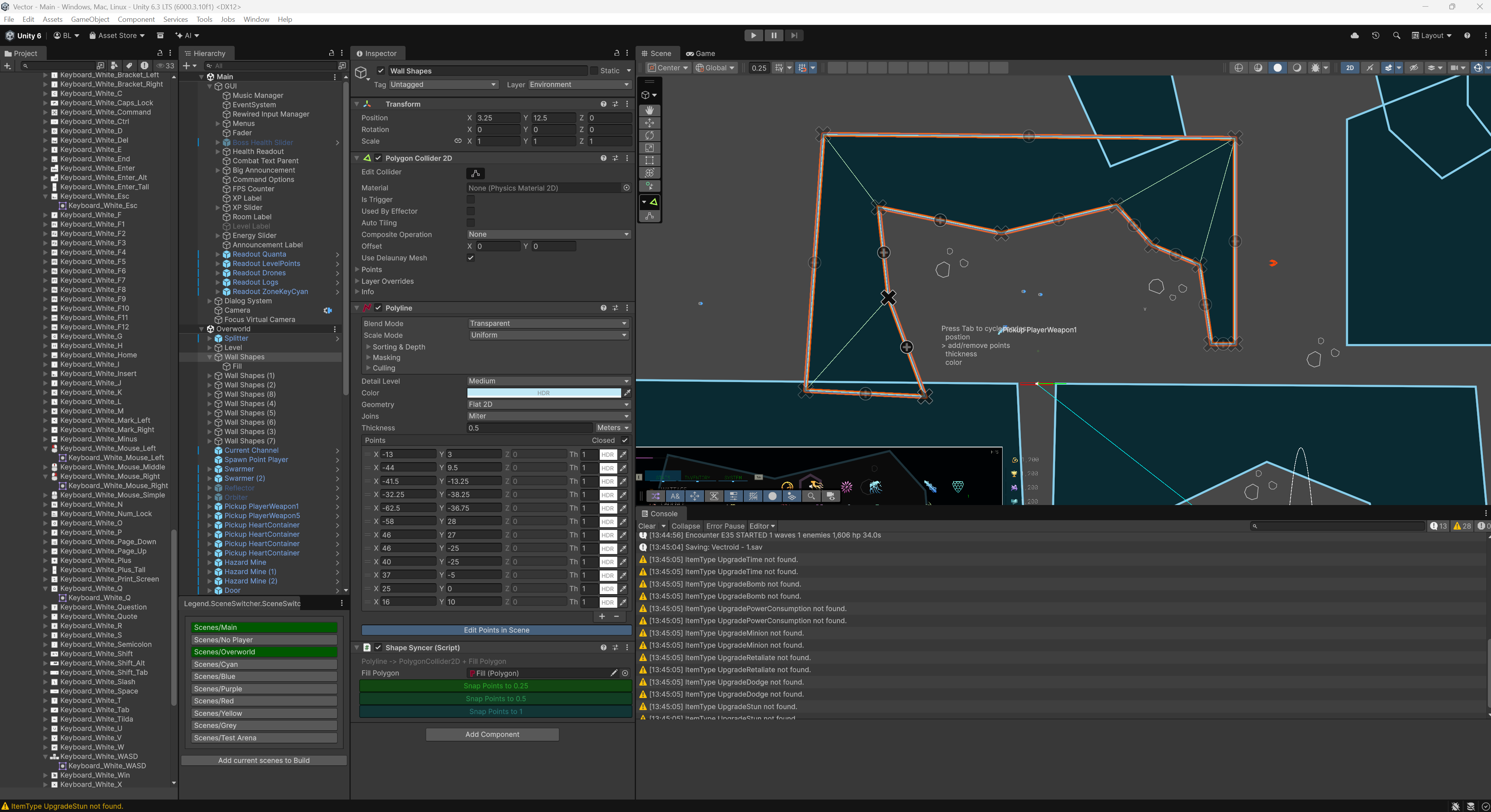This screenshot has height=812, width=1491.
Task: Toggle the Closed points checkbox
Action: 625,440
